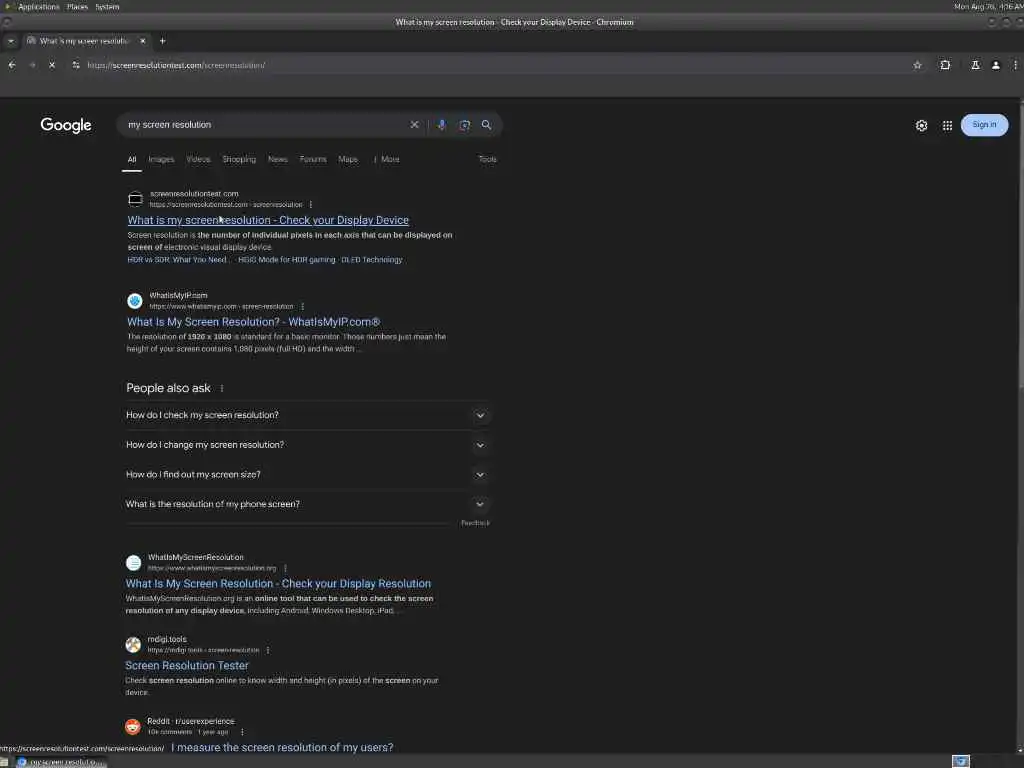Search by image with the lens icon
1024x768 pixels.
[464, 125]
